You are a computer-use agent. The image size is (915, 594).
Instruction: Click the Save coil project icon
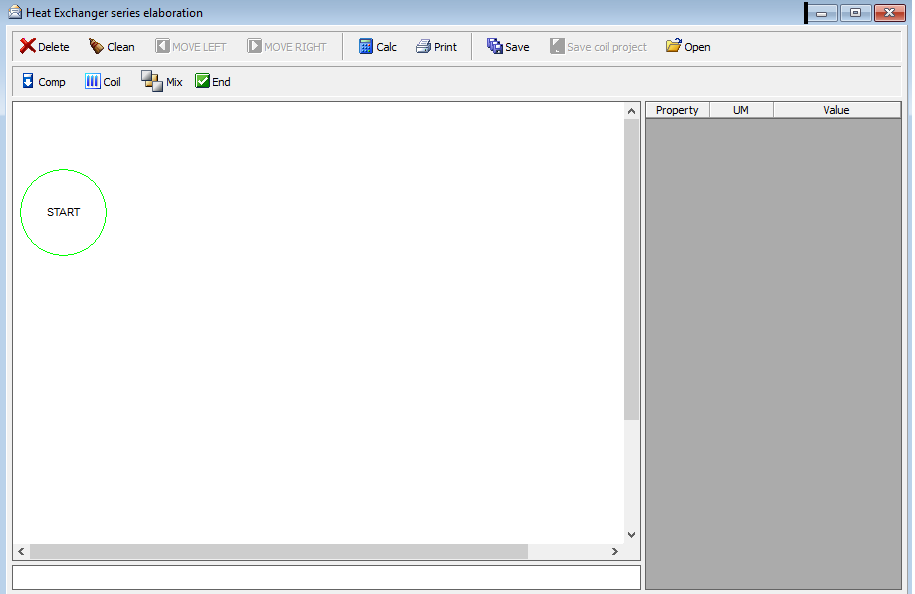[557, 46]
